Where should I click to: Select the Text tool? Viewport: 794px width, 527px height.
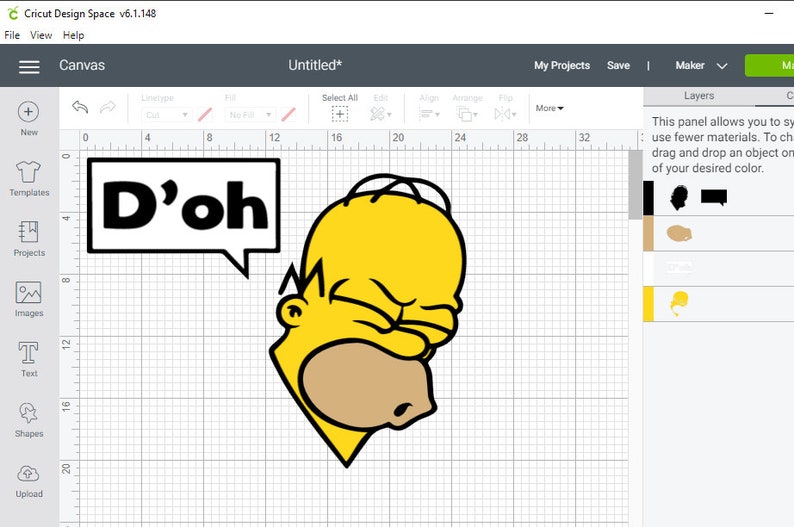pyautogui.click(x=28, y=353)
